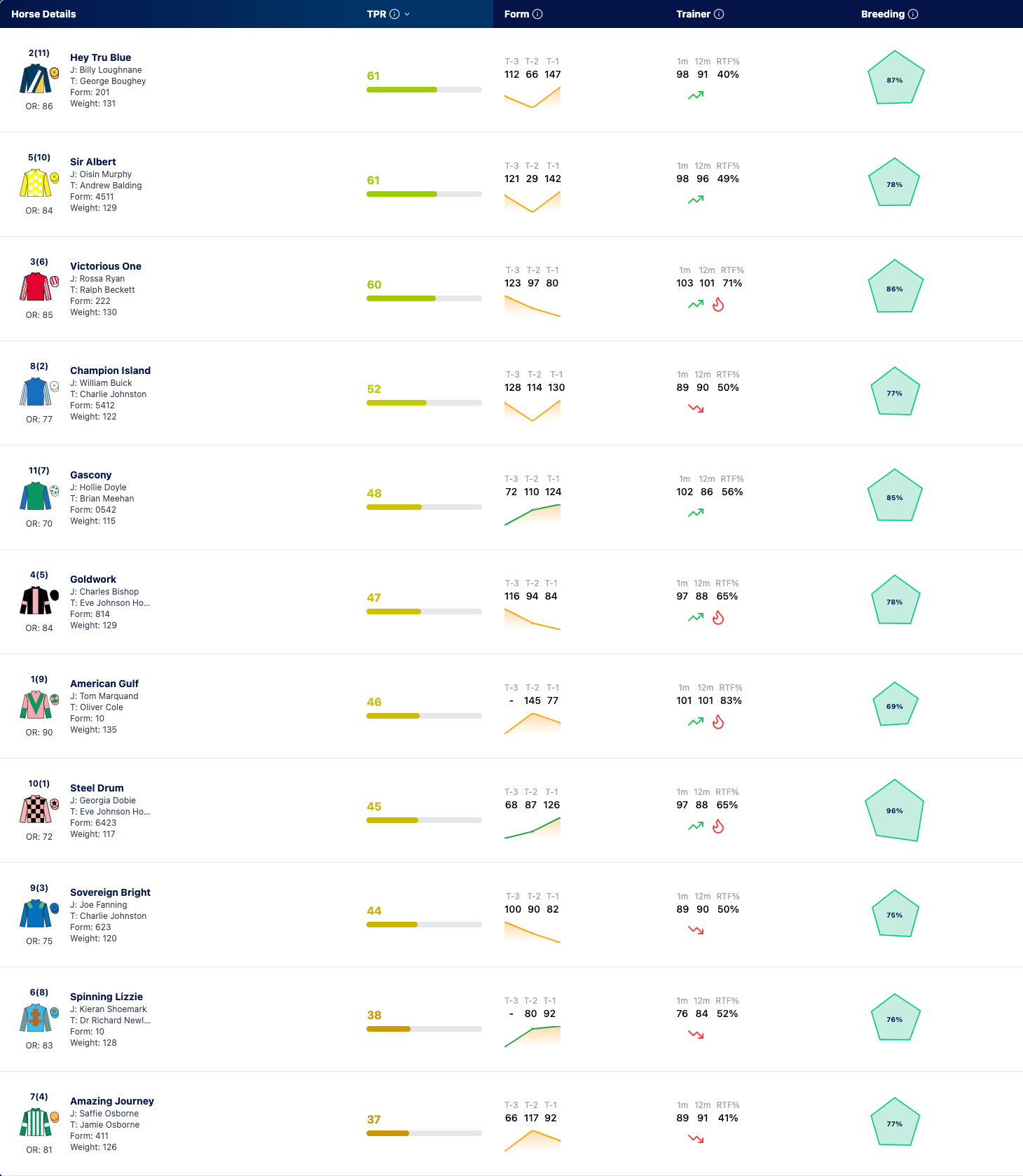The image size is (1023, 1176).
Task: Click Goldwork's TPR 47 progress bar
Action: pyautogui.click(x=424, y=611)
